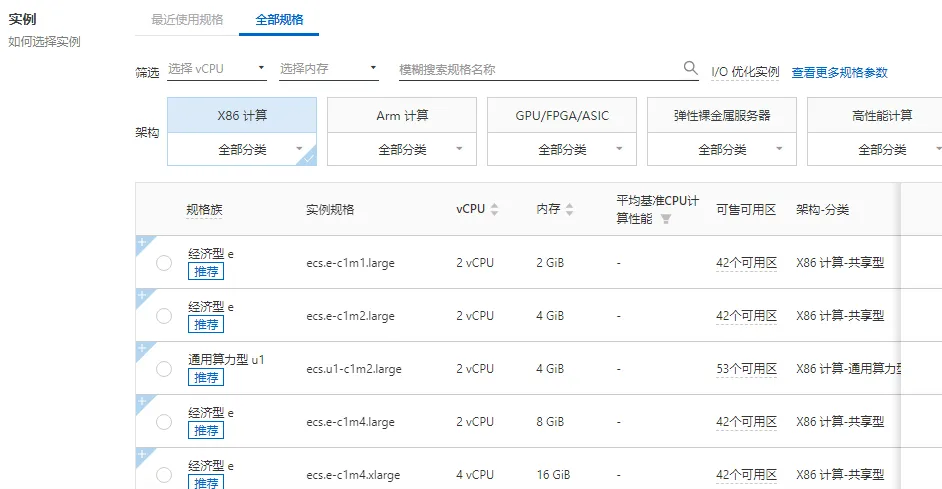Click corner plus icon on ecs.e-c1m1.large row
942x489 pixels.
coord(141,242)
